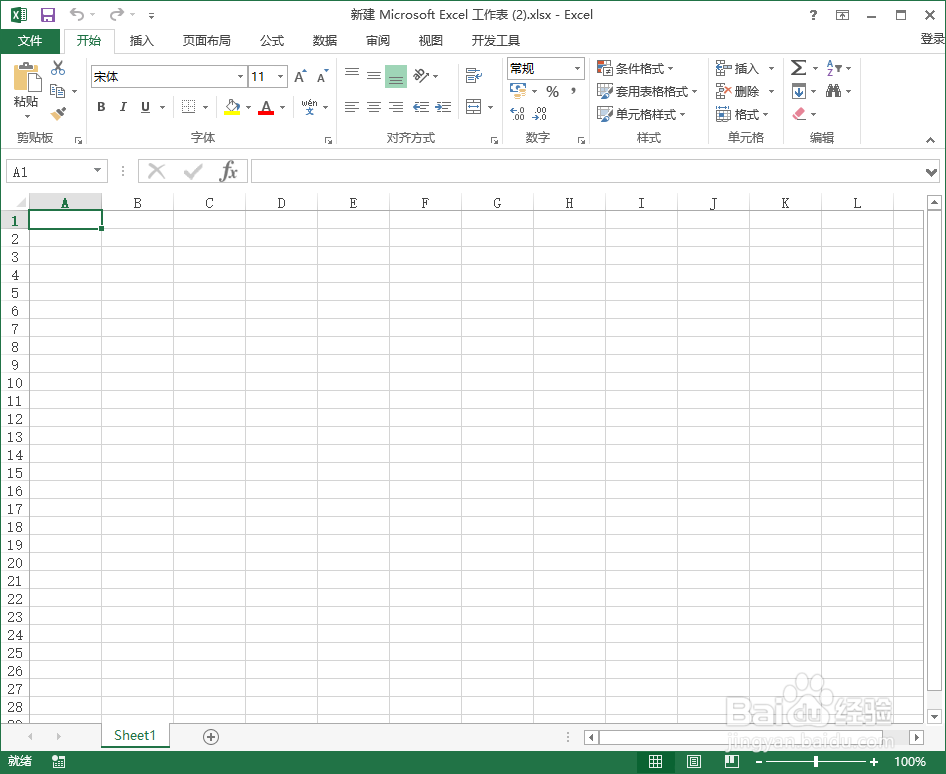Click inside the formula bar input
This screenshot has width=946, height=774.
click(587, 171)
